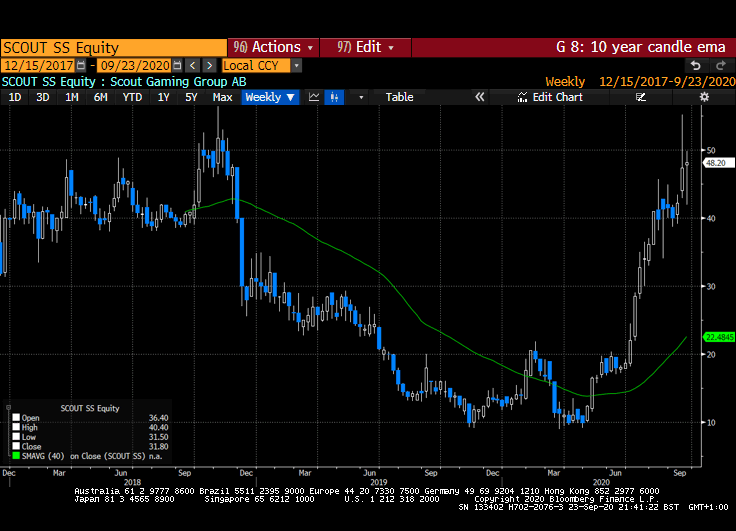The width and height of the screenshot is (736, 531).
Task: Click the start date 12/15/2017 field
Action: pos(39,65)
